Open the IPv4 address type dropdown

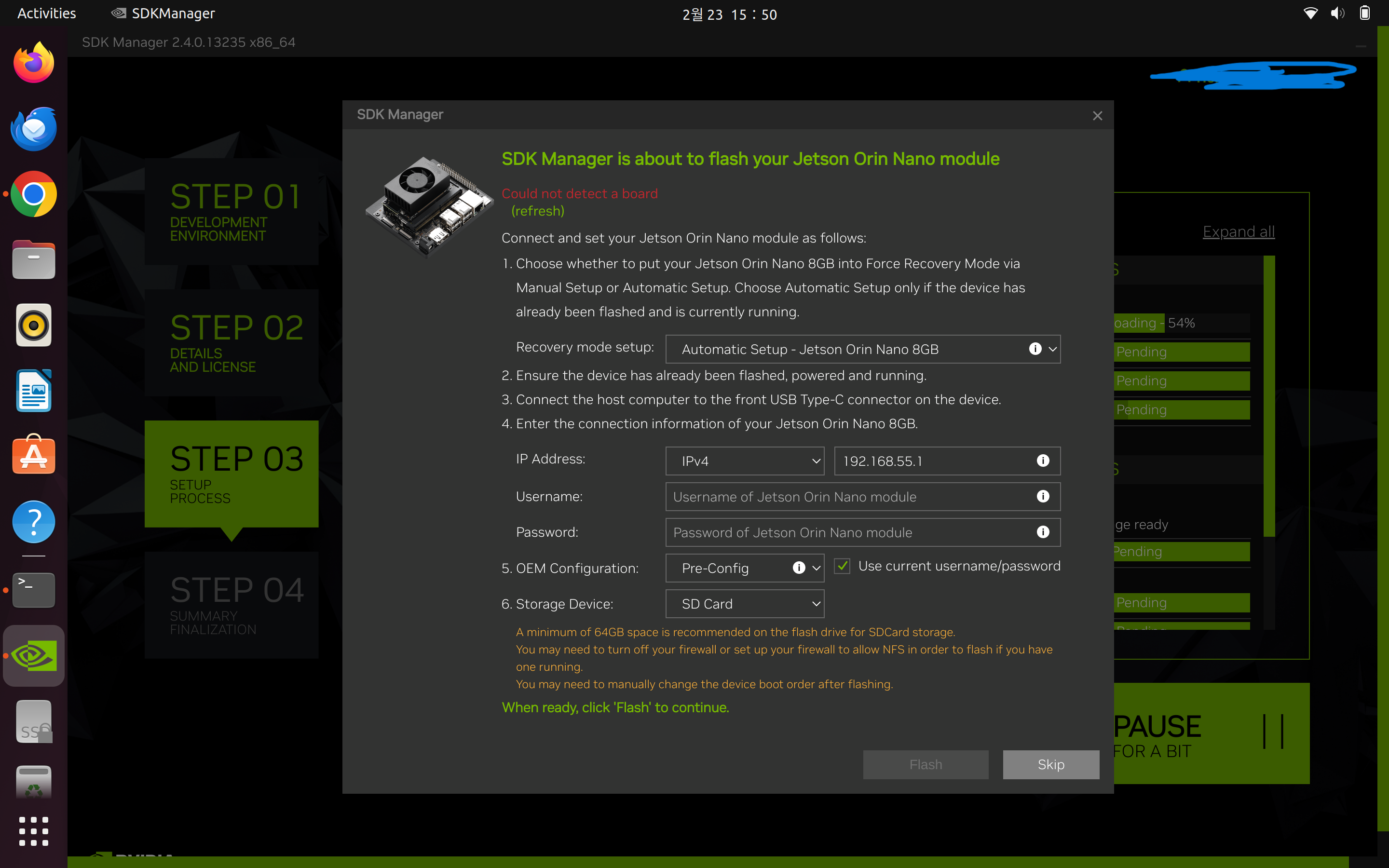click(x=745, y=461)
